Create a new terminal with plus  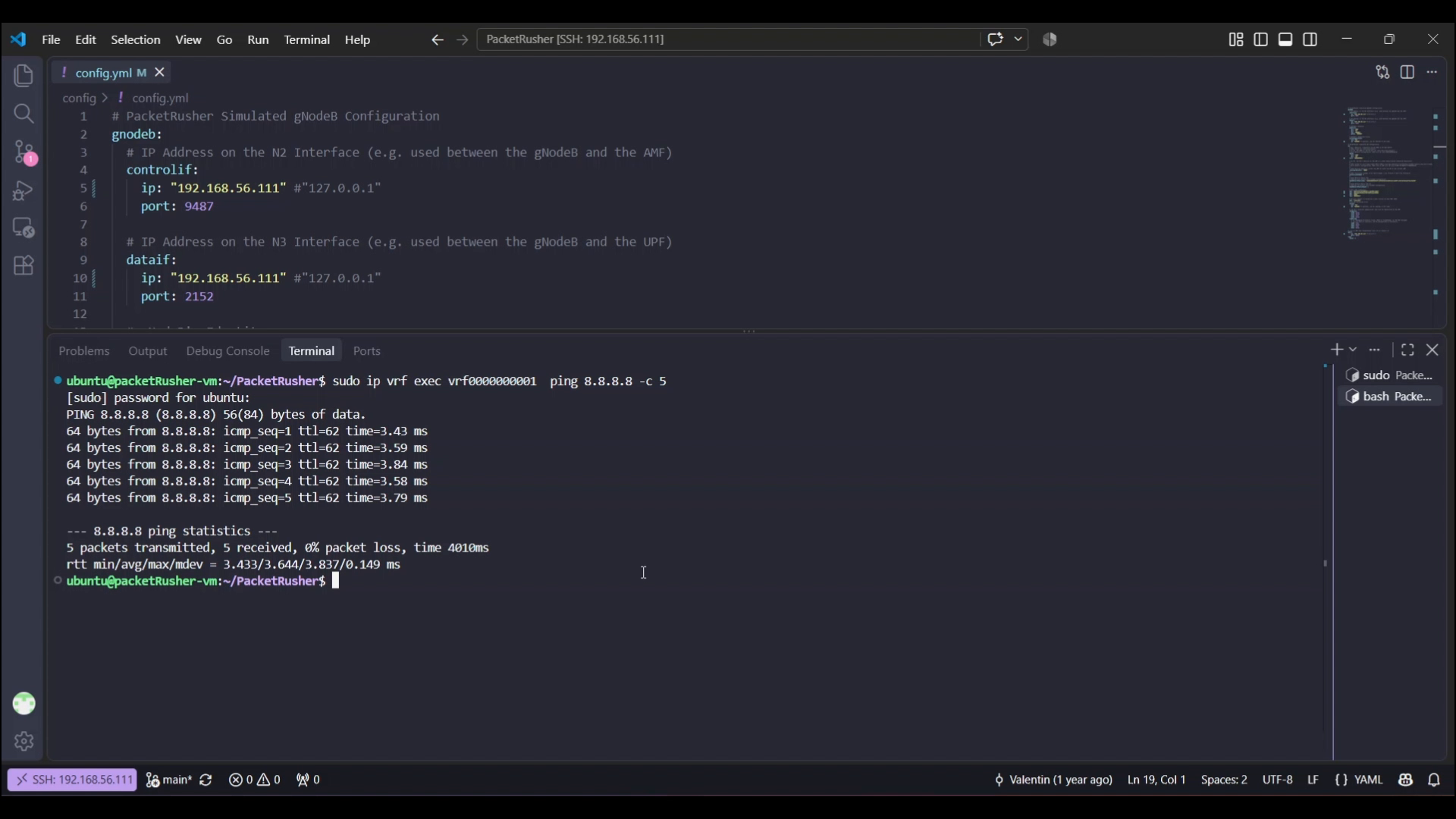pyautogui.click(x=1337, y=350)
